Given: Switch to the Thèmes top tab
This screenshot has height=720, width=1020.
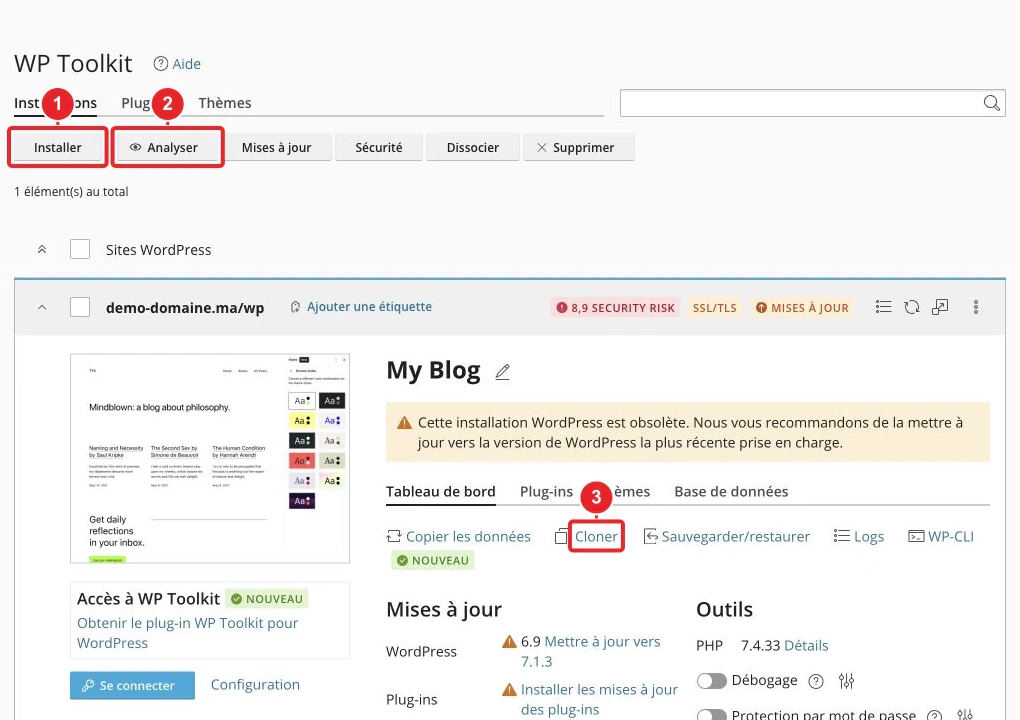Looking at the screenshot, I should tap(224, 103).
